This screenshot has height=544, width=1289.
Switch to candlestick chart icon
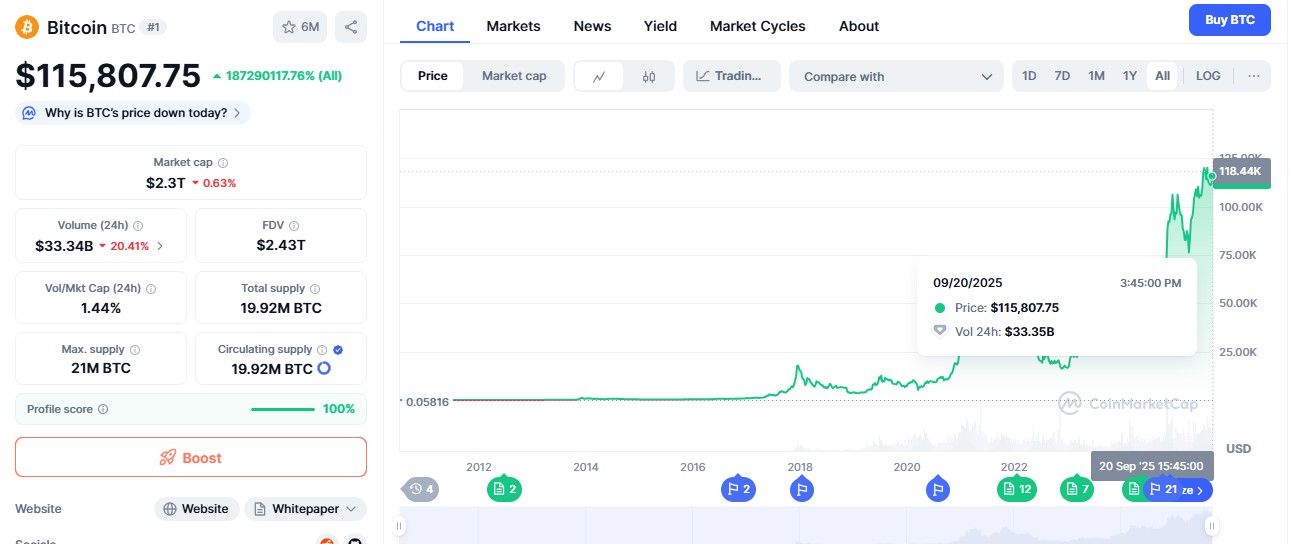(x=649, y=76)
